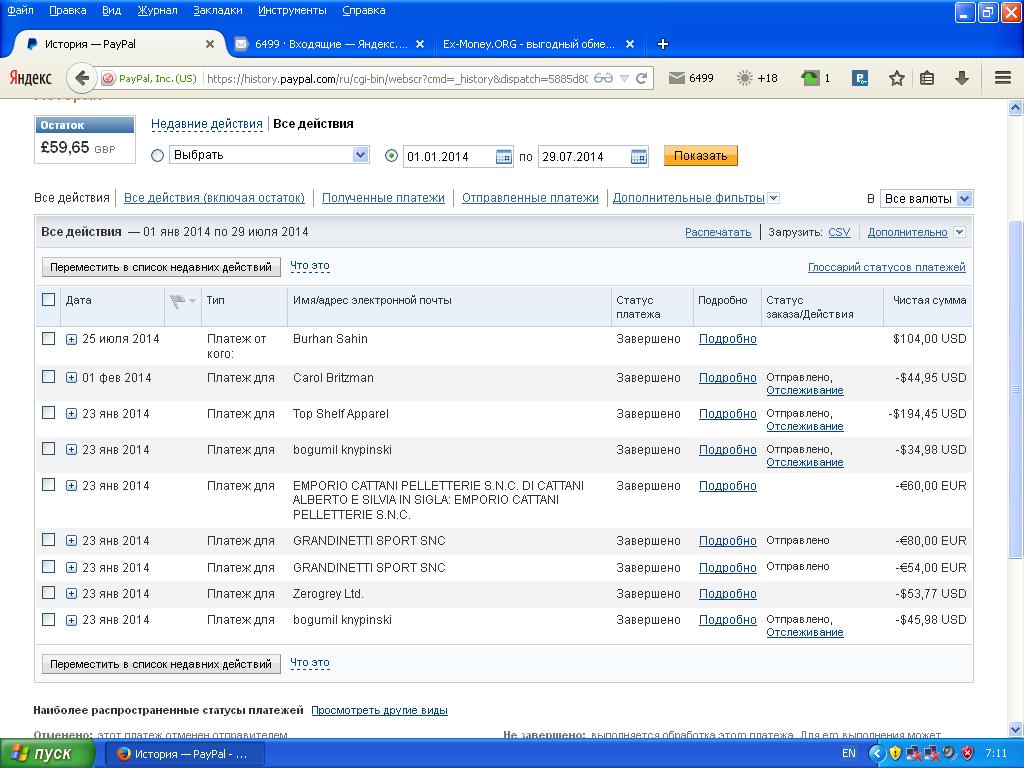The width and height of the screenshot is (1024, 768).
Task: Check the EMPORIO CATTANI row checkbox
Action: (x=48, y=485)
